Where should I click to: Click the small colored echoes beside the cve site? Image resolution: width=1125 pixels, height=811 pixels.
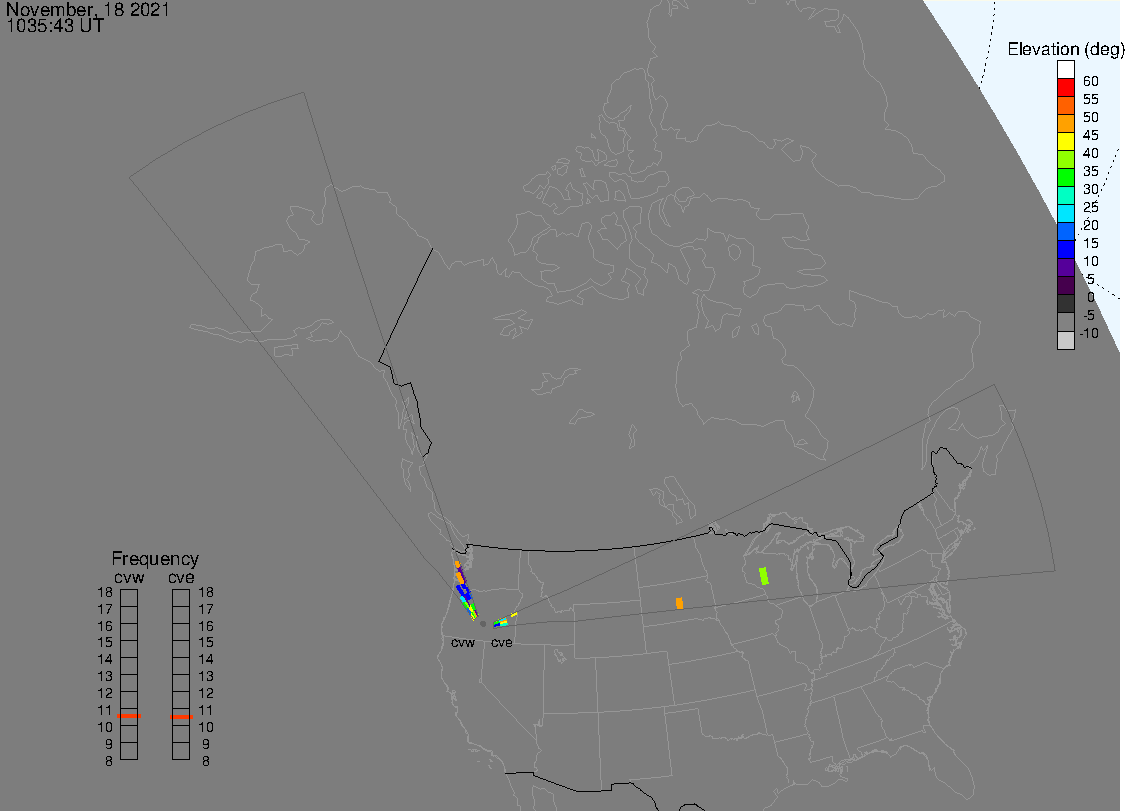tap(502, 621)
